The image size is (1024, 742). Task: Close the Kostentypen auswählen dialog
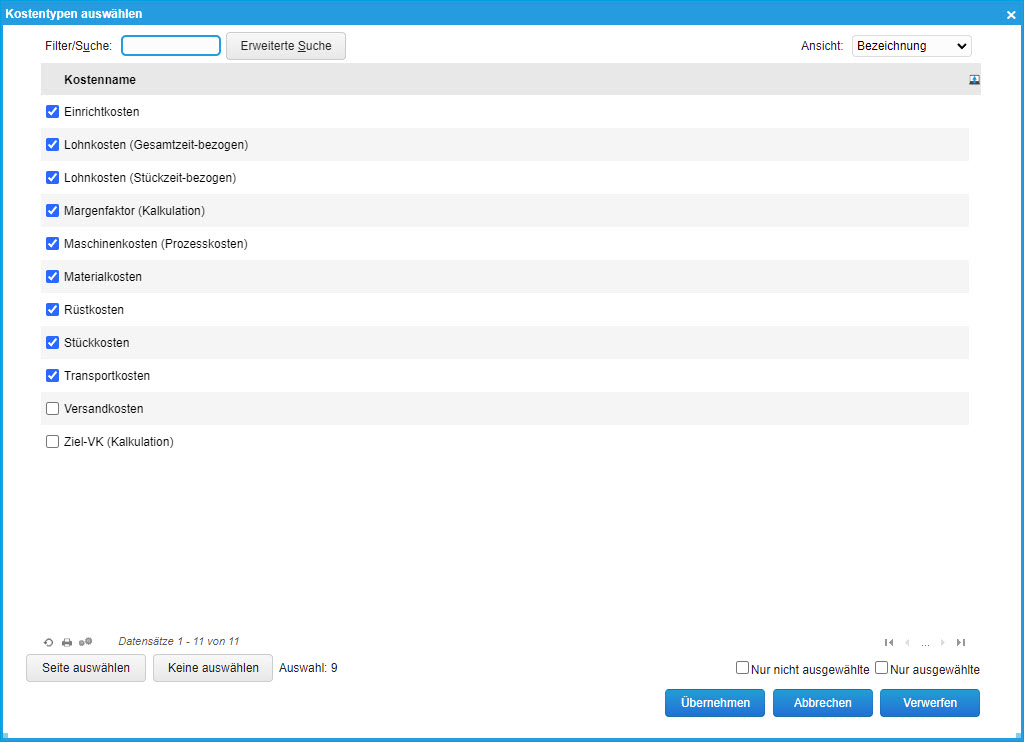[x=1011, y=15]
